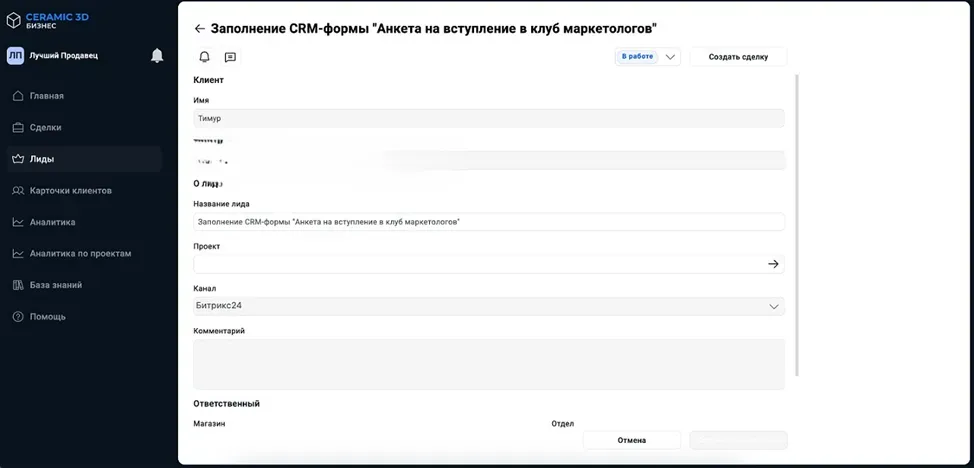Viewport: 974px width, 468px height.
Task: Click the Отдел label
Action: [563, 424]
